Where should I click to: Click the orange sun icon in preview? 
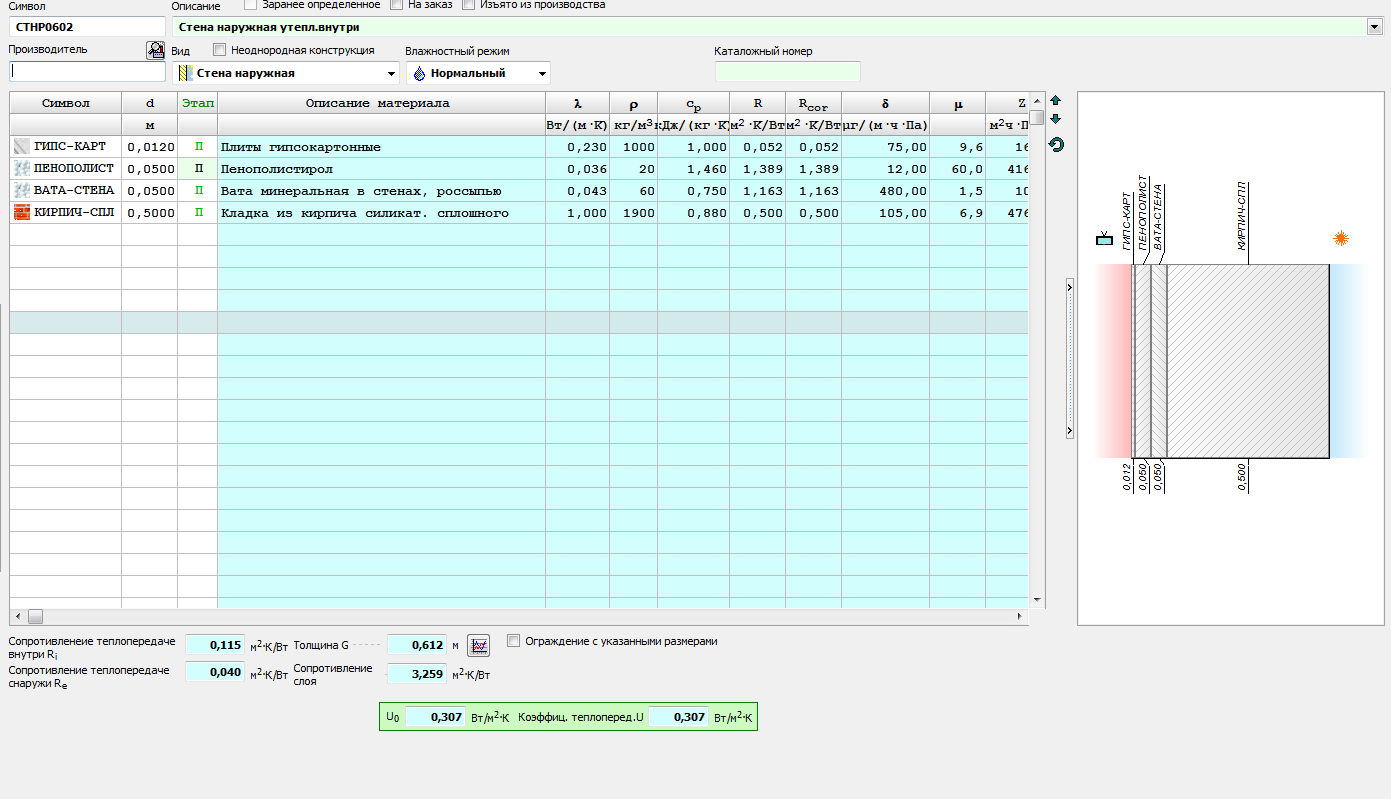pyautogui.click(x=1341, y=238)
